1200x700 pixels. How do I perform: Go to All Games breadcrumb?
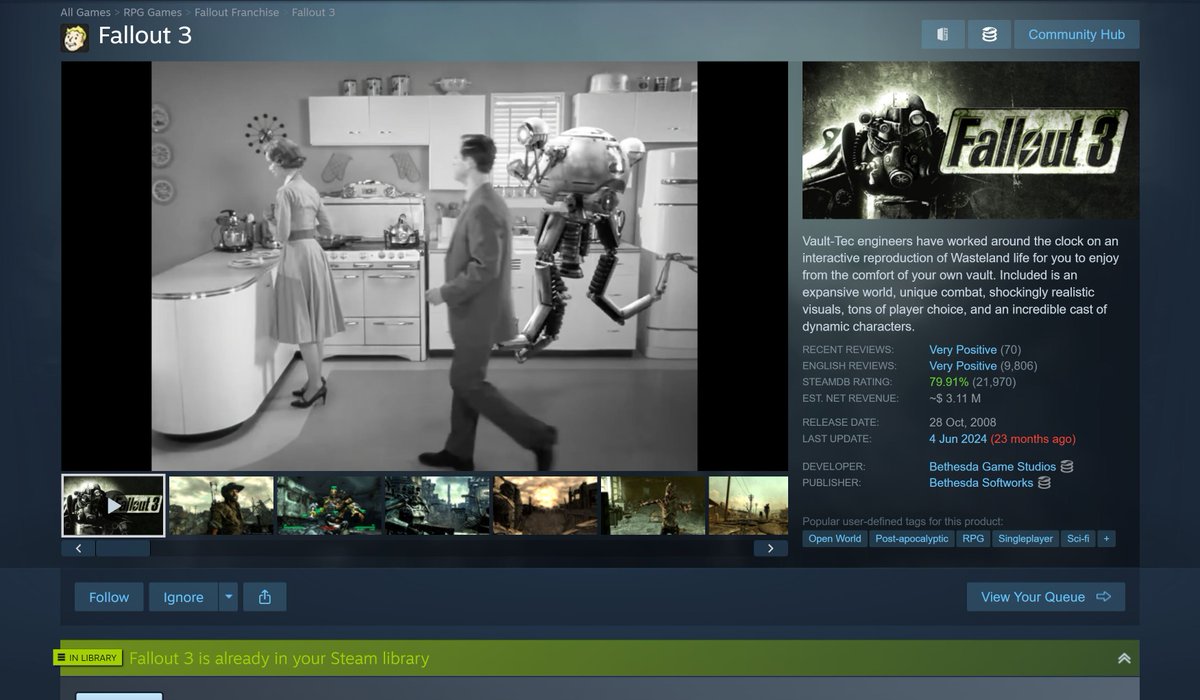pos(86,12)
